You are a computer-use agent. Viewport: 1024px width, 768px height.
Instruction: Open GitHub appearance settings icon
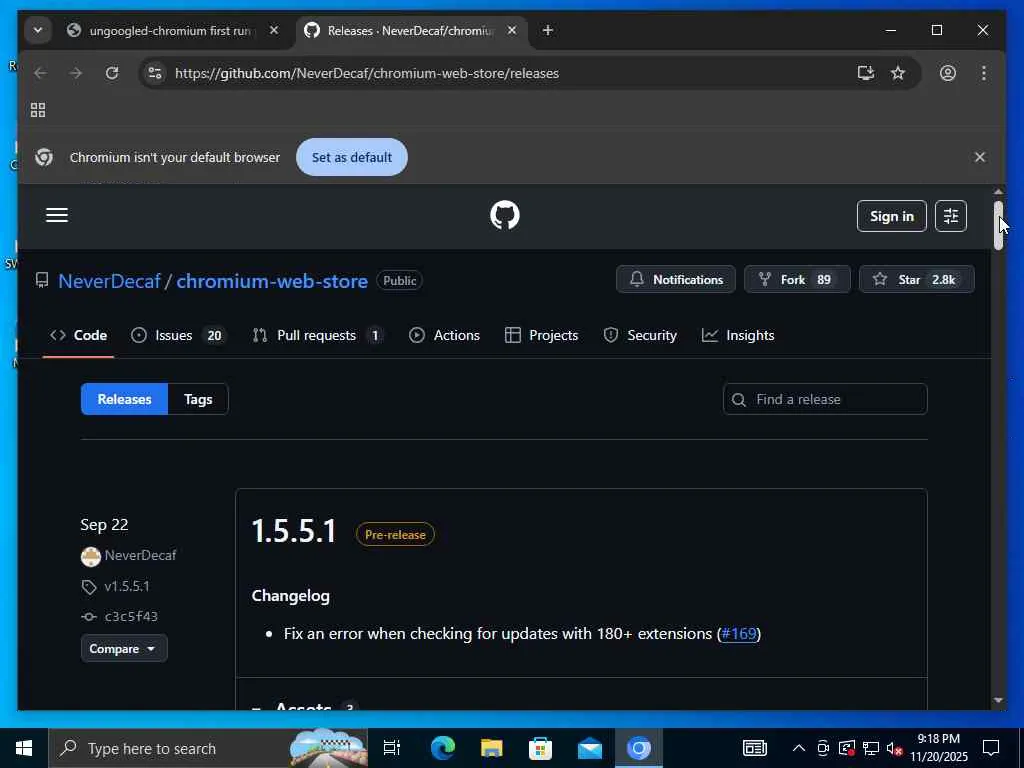point(951,216)
